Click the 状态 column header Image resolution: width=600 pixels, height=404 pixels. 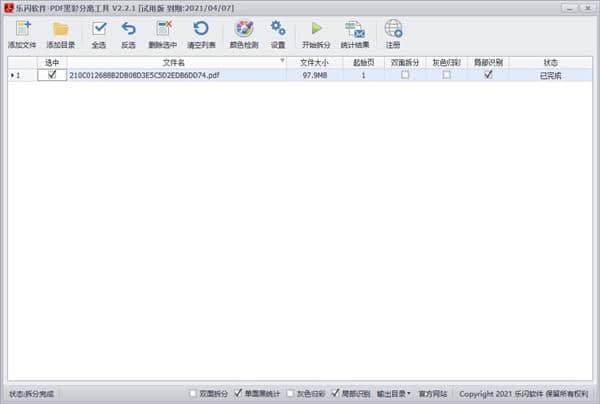coord(551,63)
